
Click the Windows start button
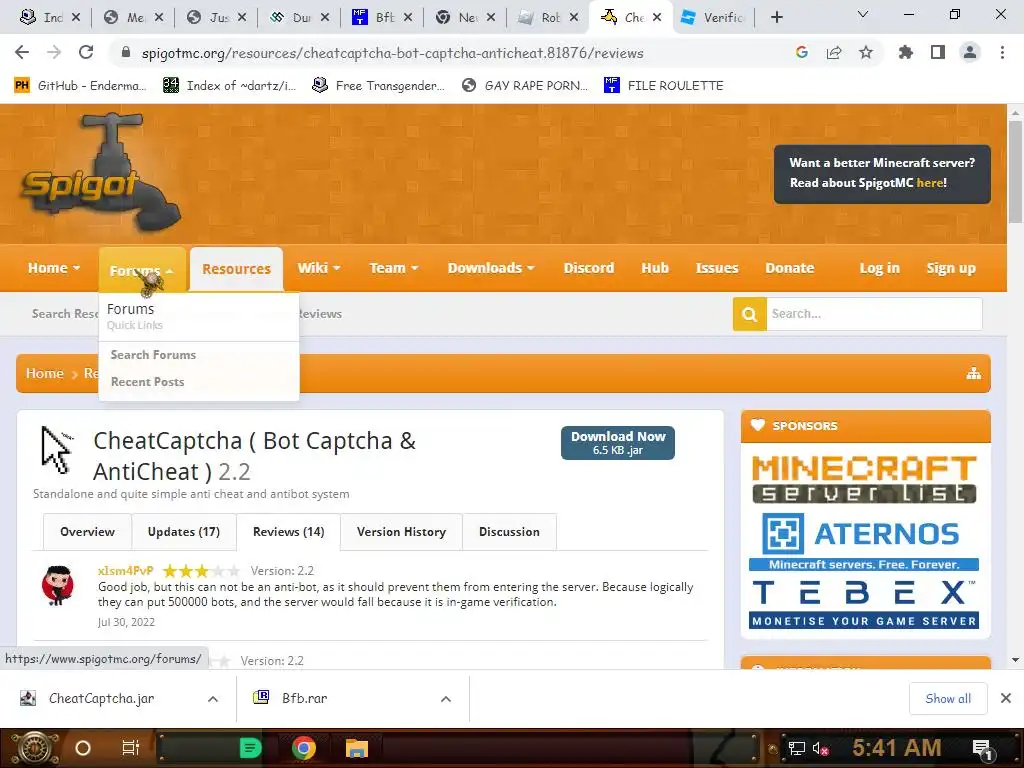(33, 748)
